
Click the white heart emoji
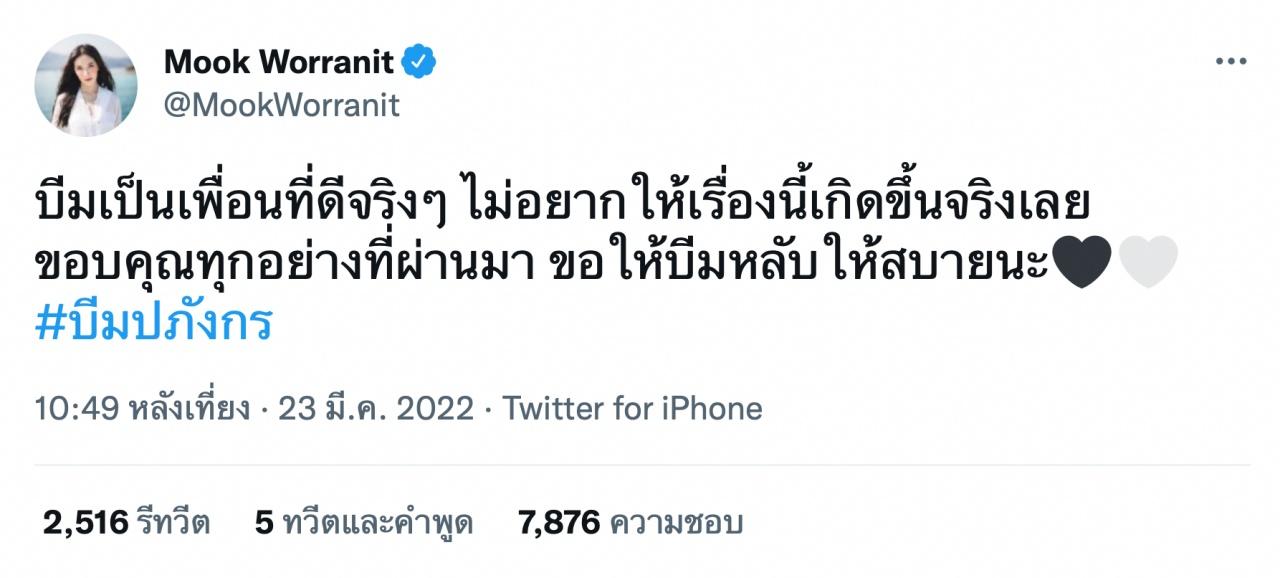(1148, 263)
